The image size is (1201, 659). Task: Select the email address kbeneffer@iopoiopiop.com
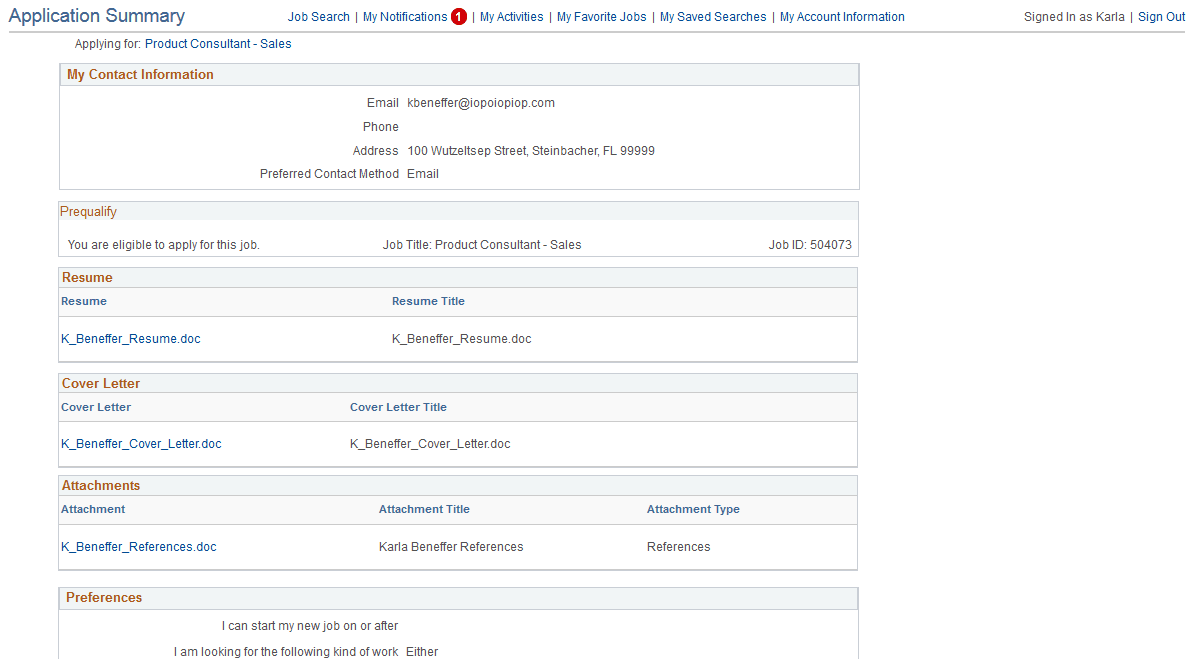(x=481, y=102)
